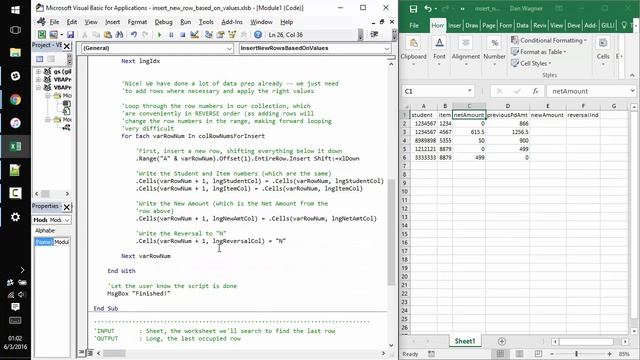The width and height of the screenshot is (640, 360).
Task: Undo the last edit in VBA editor
Action: coord(133,35)
